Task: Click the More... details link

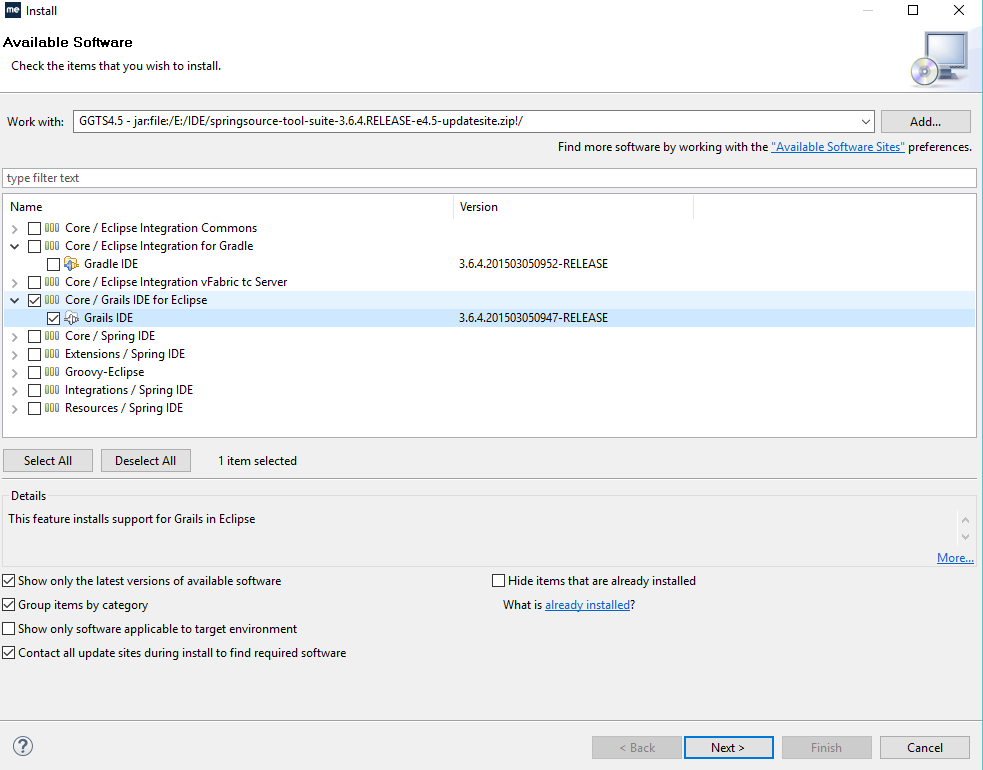Action: pos(955,558)
